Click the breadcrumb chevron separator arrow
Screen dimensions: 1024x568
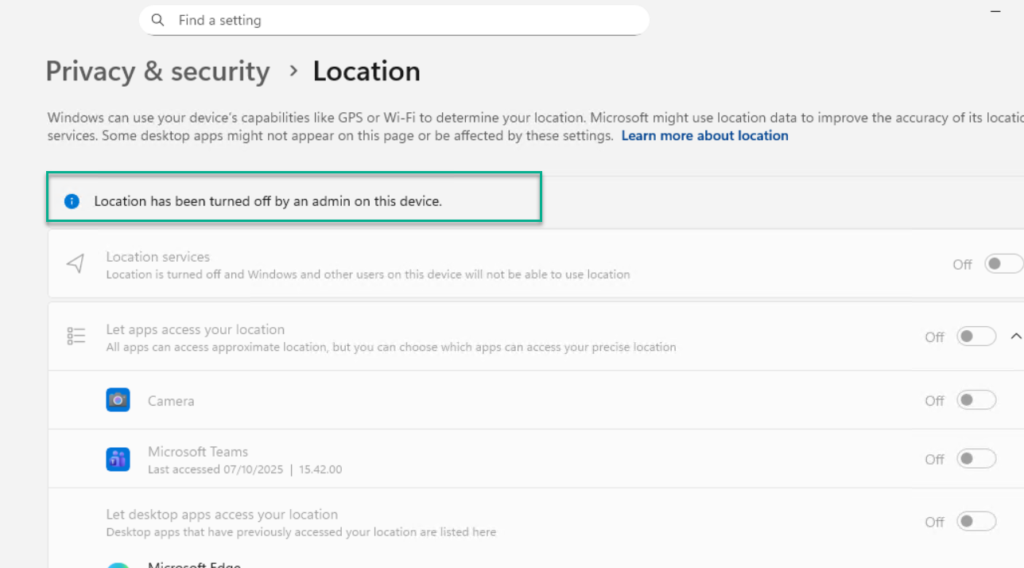coord(293,71)
